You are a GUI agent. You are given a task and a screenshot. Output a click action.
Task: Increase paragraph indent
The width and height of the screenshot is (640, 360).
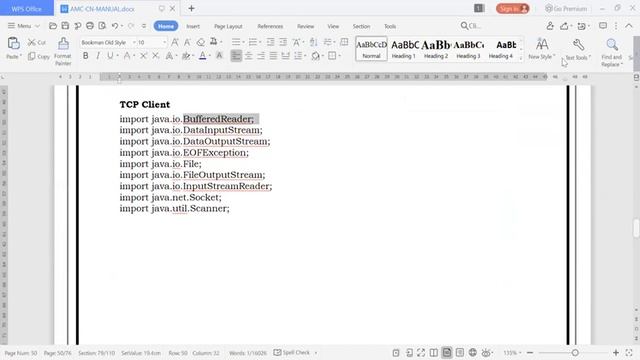[283, 42]
